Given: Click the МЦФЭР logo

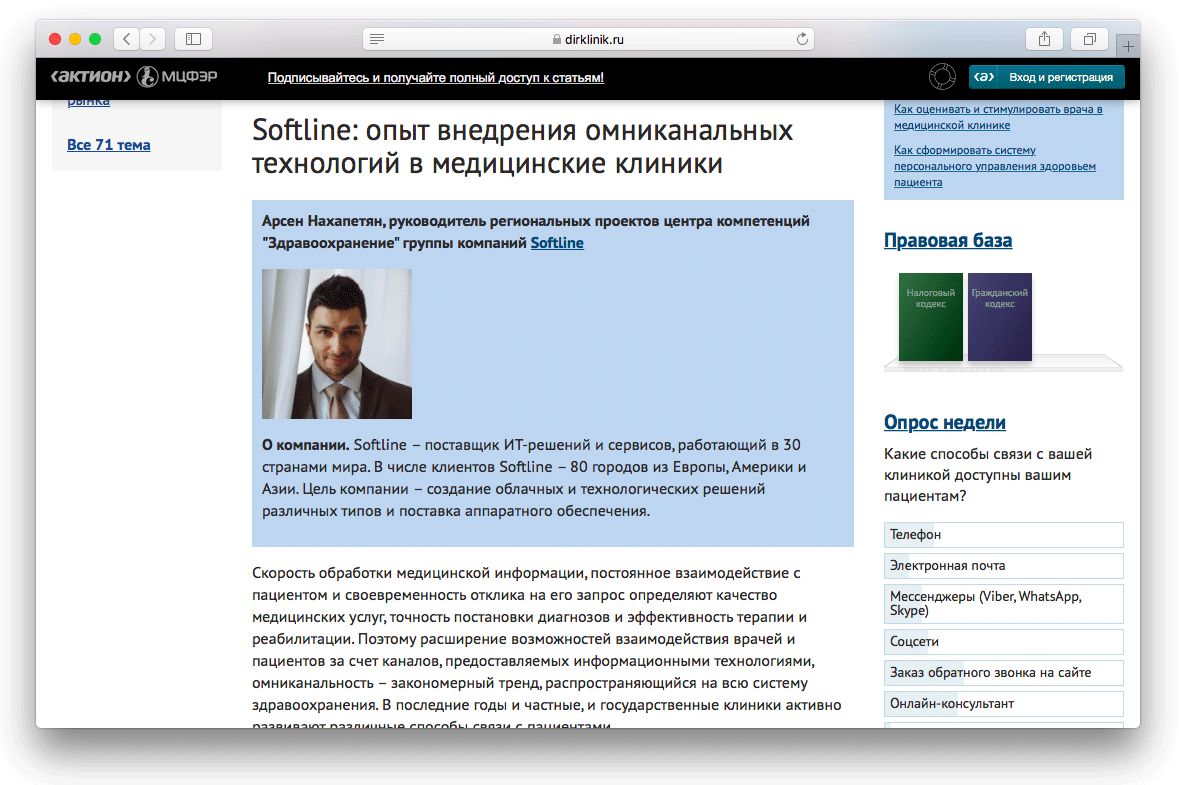Looking at the screenshot, I should pos(177,77).
